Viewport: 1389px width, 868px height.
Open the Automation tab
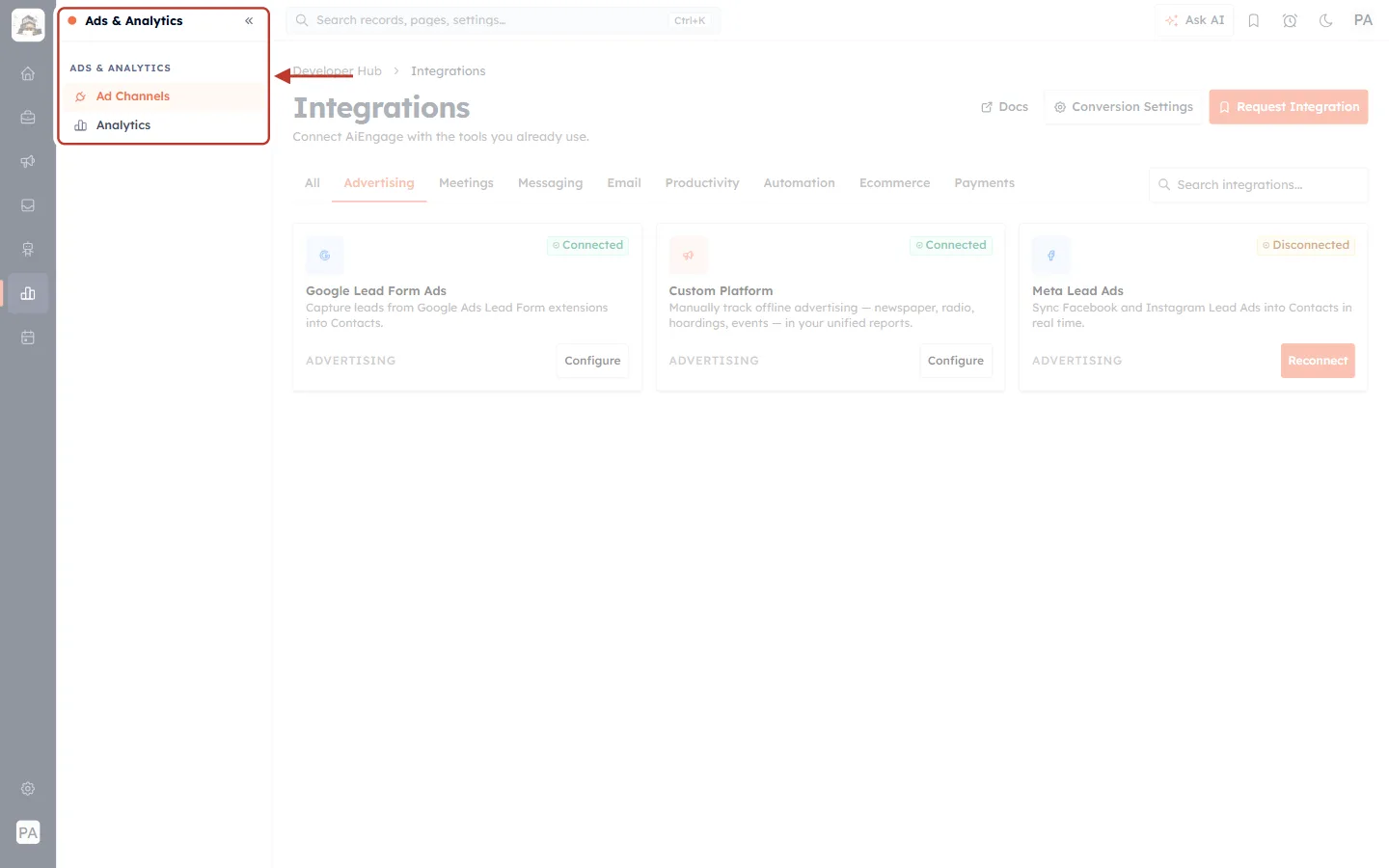(800, 183)
